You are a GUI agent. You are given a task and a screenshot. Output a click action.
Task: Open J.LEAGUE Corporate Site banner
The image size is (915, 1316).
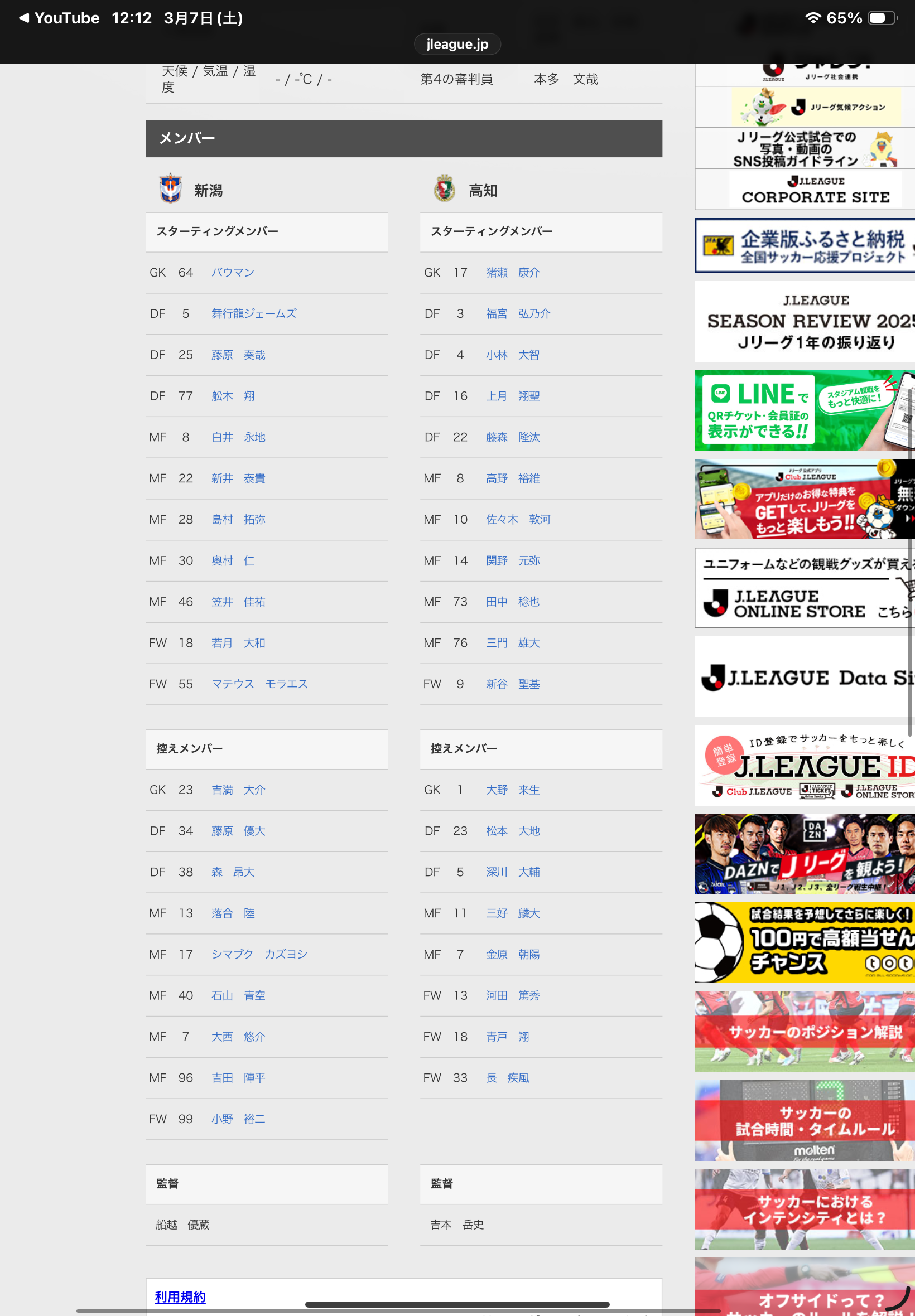coord(804,190)
